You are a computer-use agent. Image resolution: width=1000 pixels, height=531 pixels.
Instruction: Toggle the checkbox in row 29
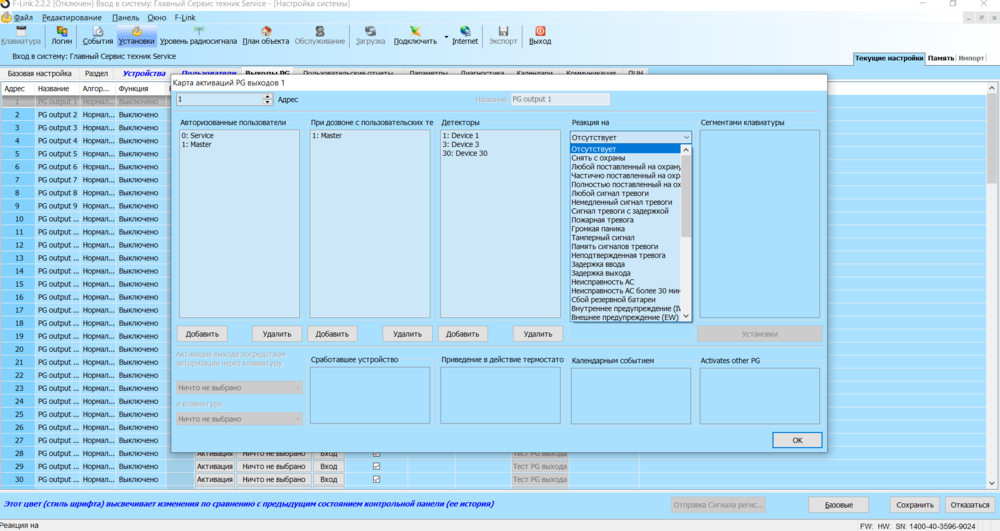click(376, 466)
